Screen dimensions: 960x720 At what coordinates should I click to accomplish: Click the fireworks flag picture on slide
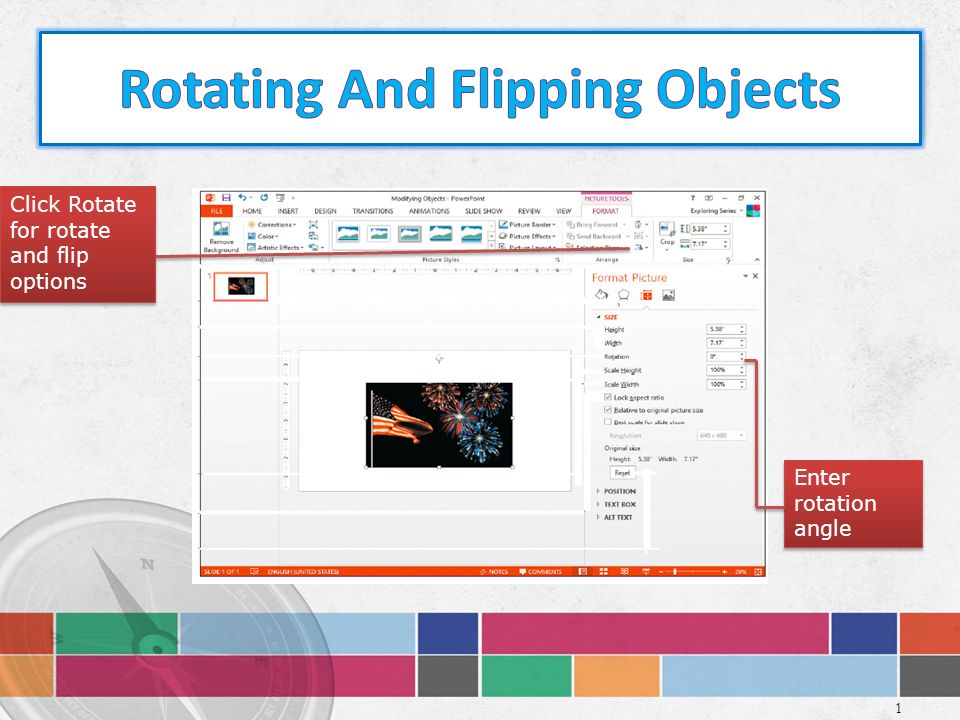click(439, 425)
